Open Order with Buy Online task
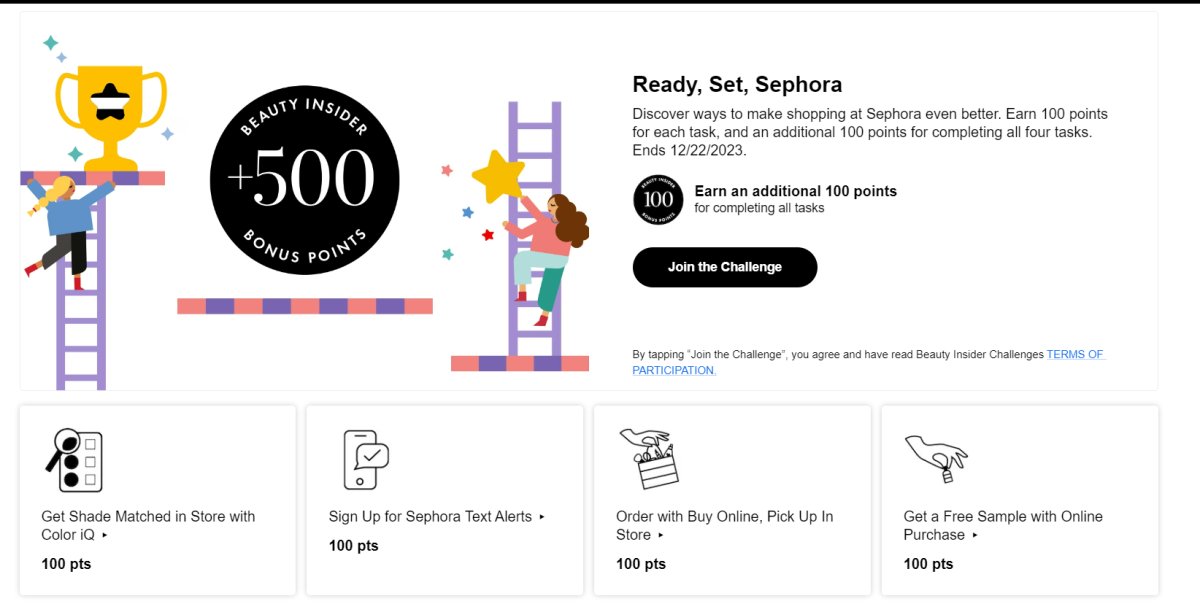The image size is (1200, 612). pos(724,525)
